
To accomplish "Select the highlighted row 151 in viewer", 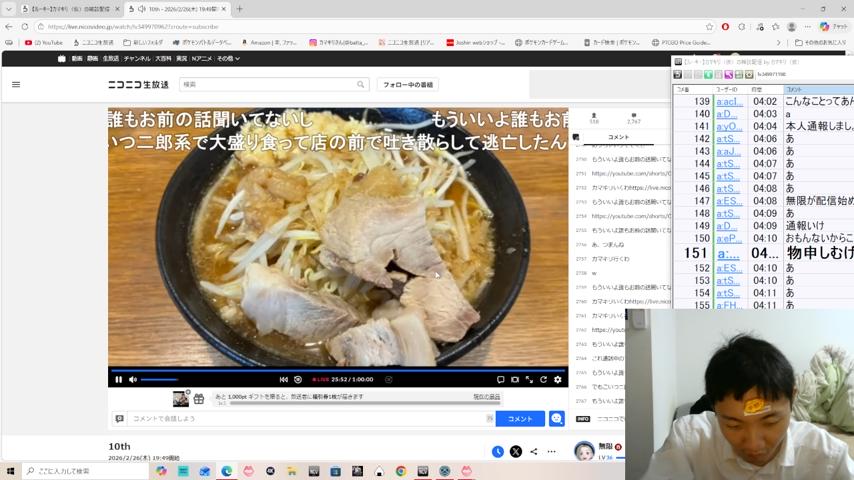I will [764, 253].
